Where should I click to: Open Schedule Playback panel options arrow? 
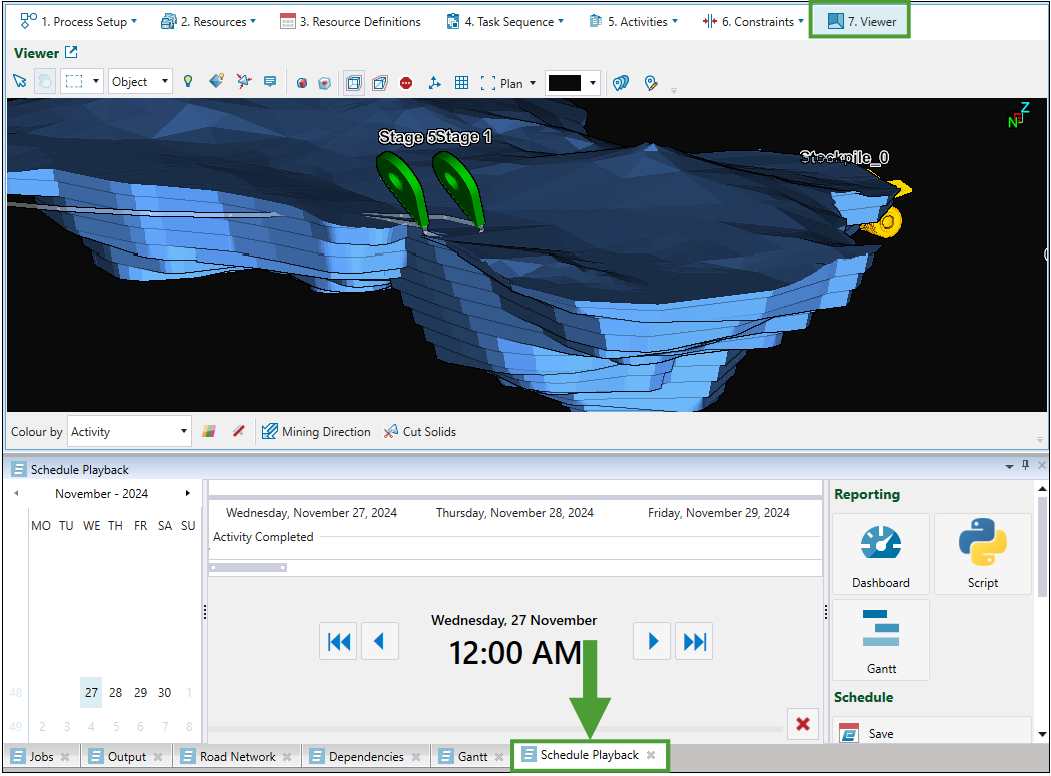click(x=1009, y=466)
